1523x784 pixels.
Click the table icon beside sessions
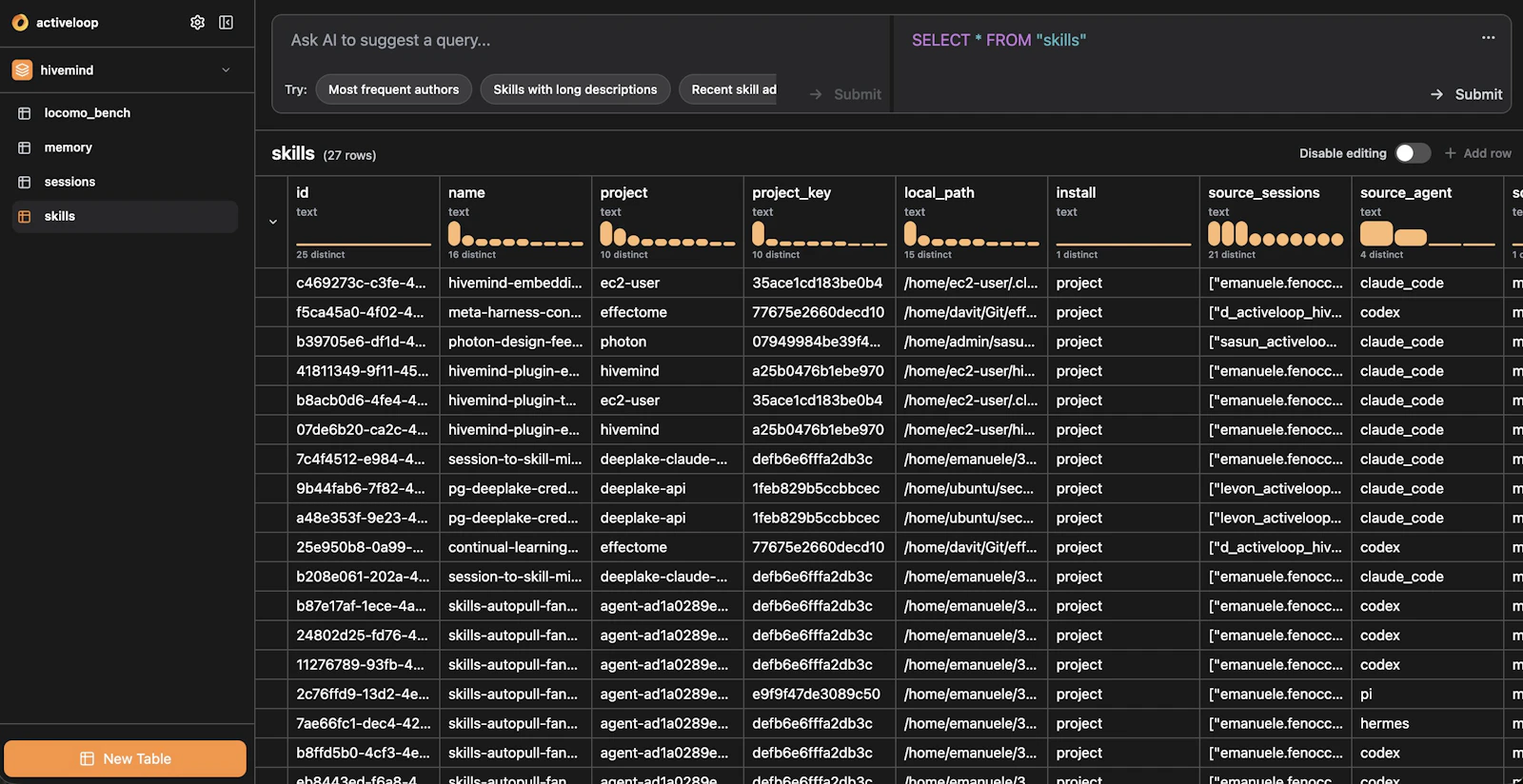click(25, 182)
